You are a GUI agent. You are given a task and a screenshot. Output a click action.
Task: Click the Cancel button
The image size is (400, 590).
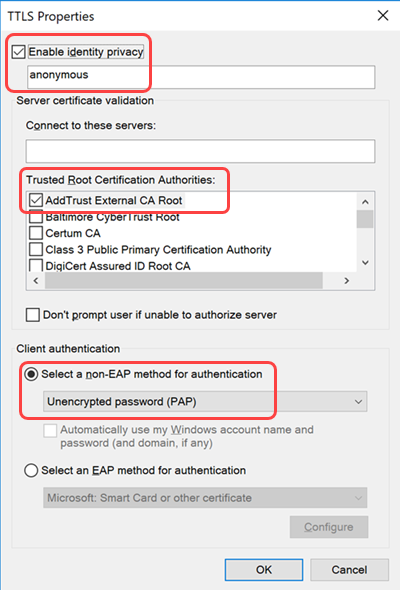click(x=349, y=570)
